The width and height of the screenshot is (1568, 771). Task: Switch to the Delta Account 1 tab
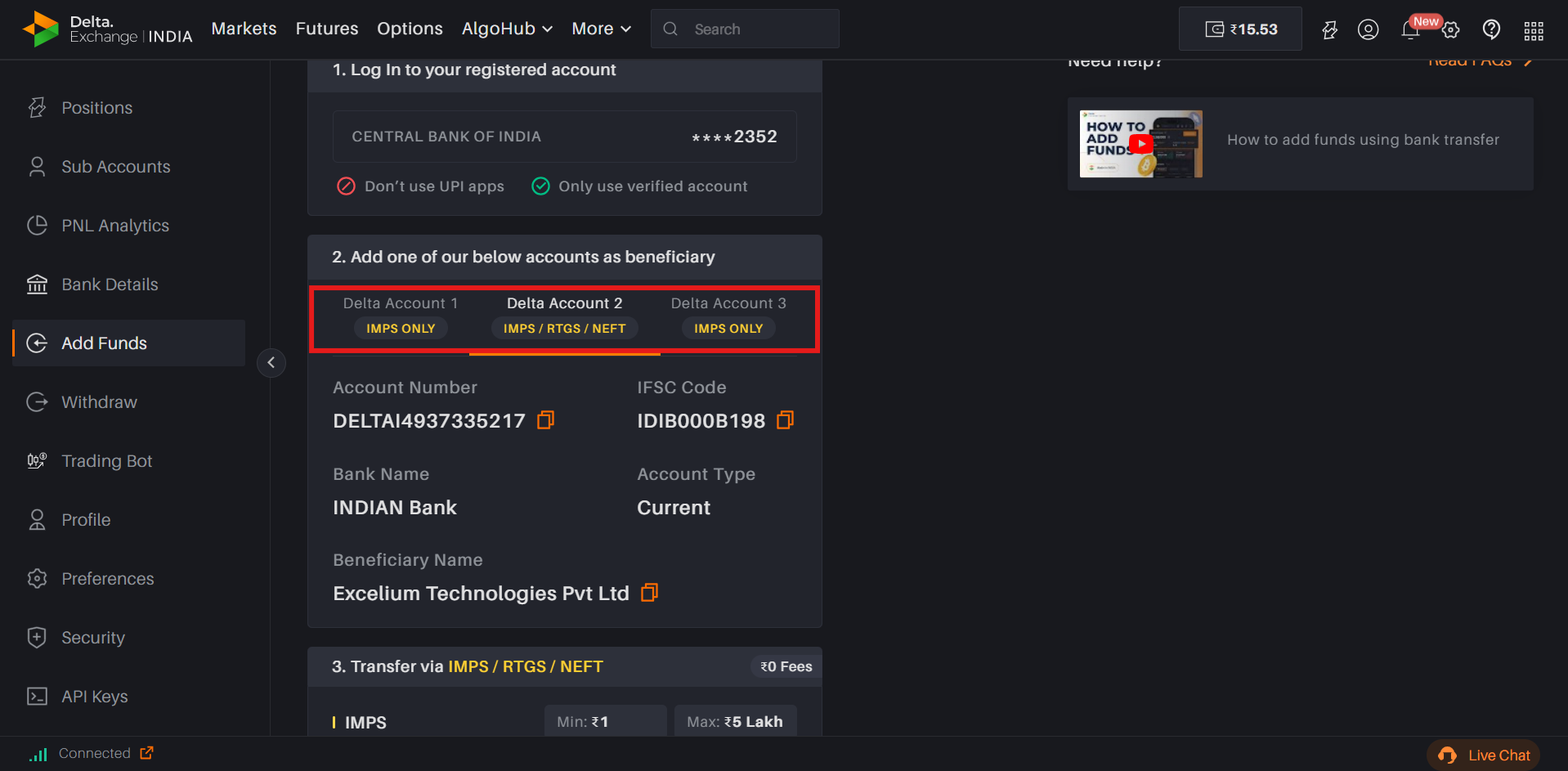click(x=401, y=316)
